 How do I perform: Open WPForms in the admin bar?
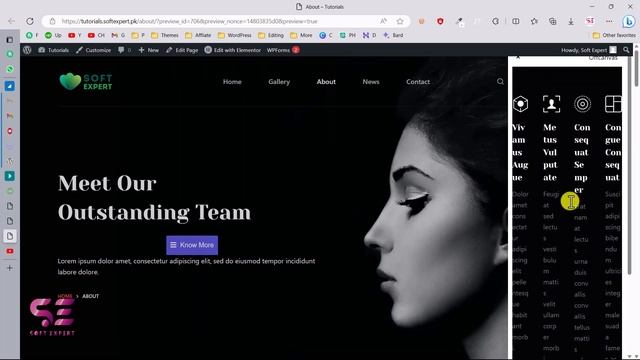point(283,50)
